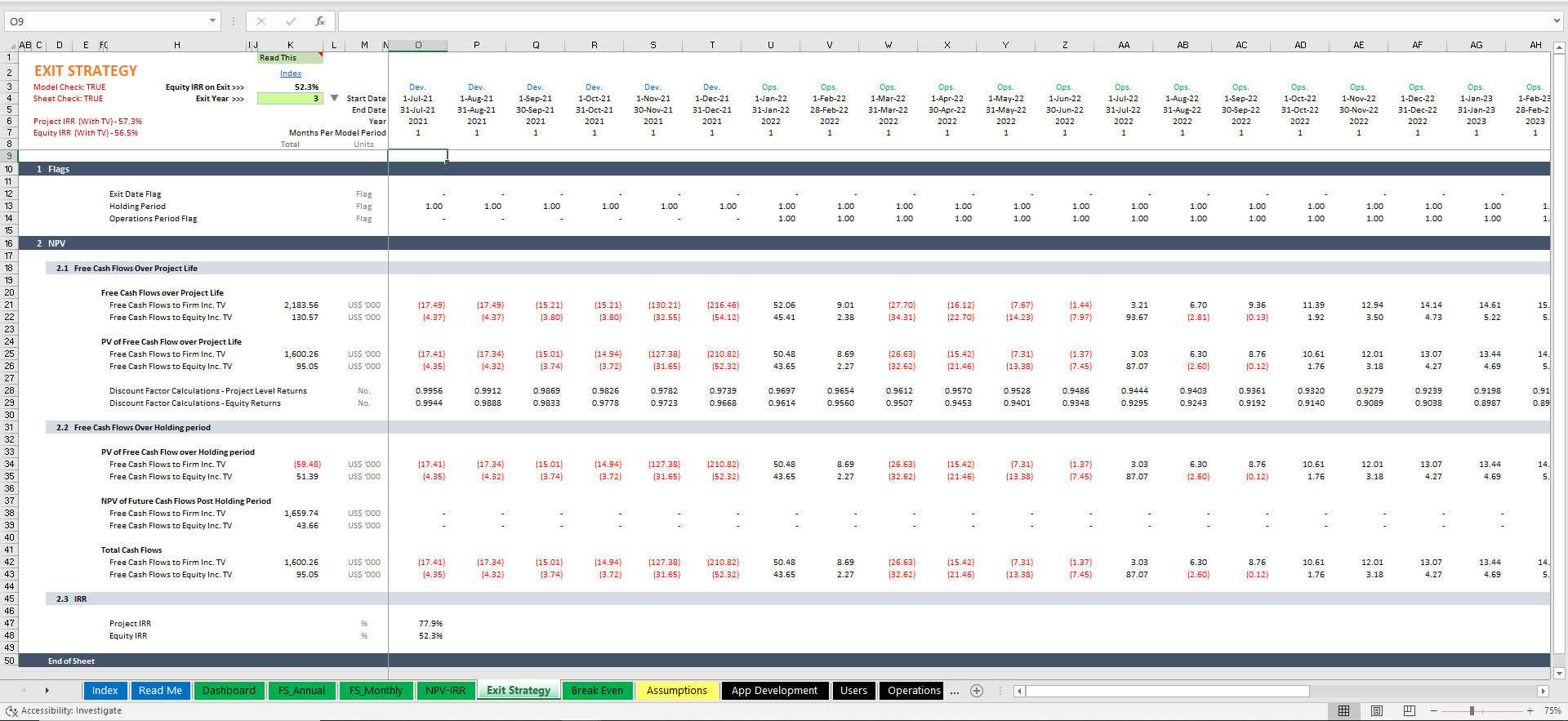This screenshot has width=1568, height=721.
Task: Open the Users sheet tab
Action: (853, 691)
